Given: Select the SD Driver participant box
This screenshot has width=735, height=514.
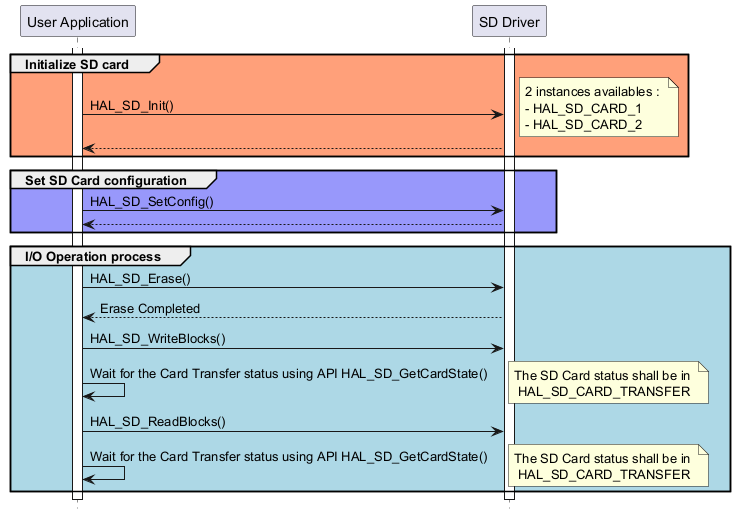Looking at the screenshot, I should (509, 21).
